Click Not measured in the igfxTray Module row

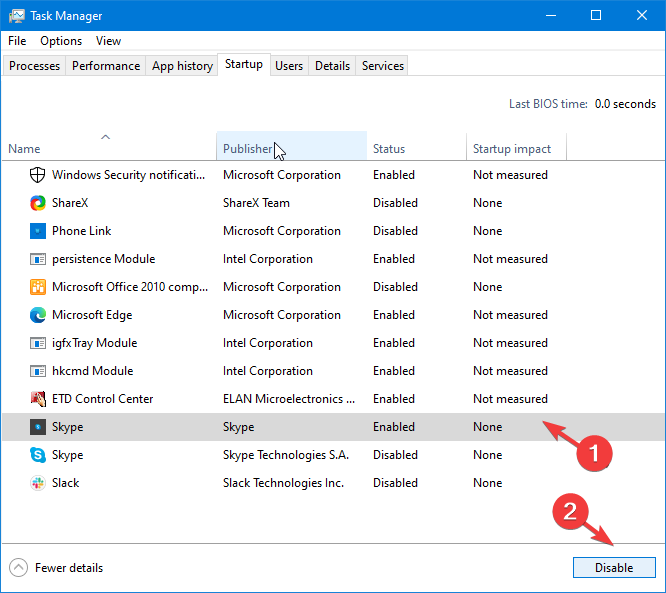(x=511, y=343)
